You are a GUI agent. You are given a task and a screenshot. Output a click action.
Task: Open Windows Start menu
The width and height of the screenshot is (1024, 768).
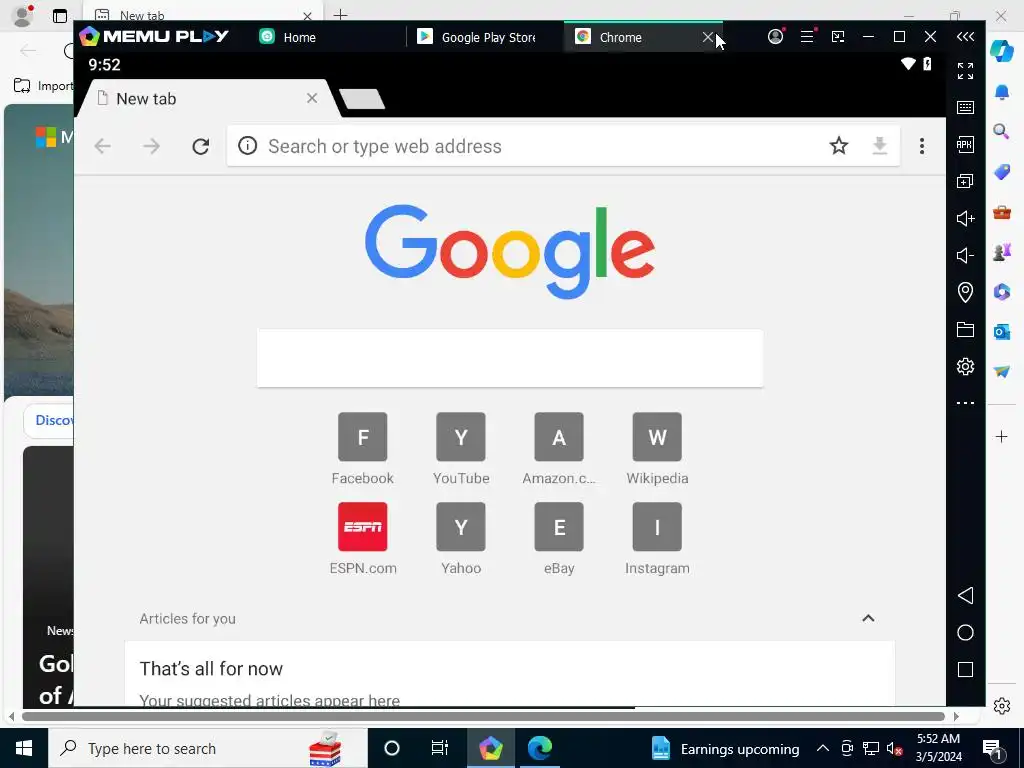point(24,748)
